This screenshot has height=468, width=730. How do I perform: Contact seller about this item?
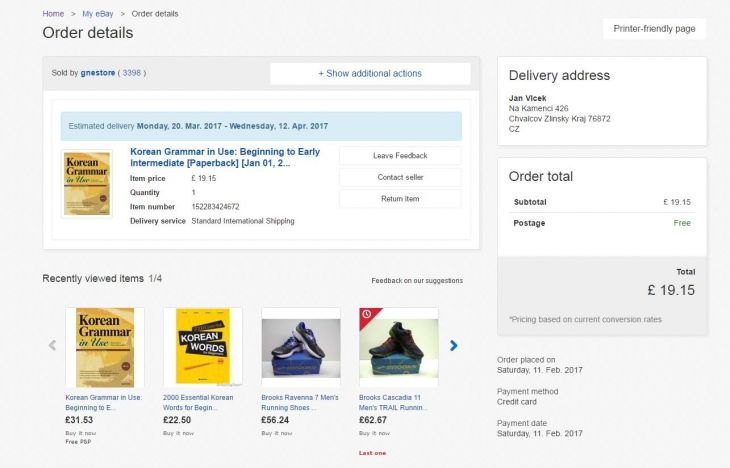click(x=400, y=177)
